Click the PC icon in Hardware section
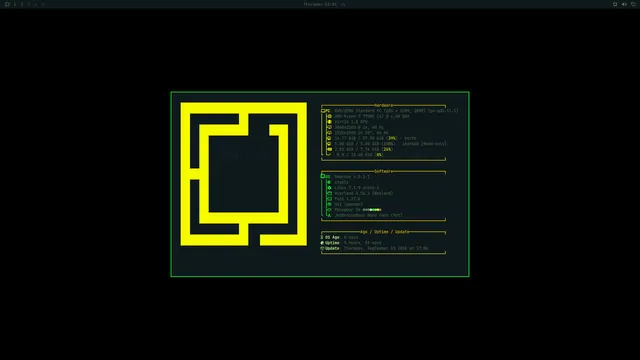The width and height of the screenshot is (640, 360). [323, 111]
